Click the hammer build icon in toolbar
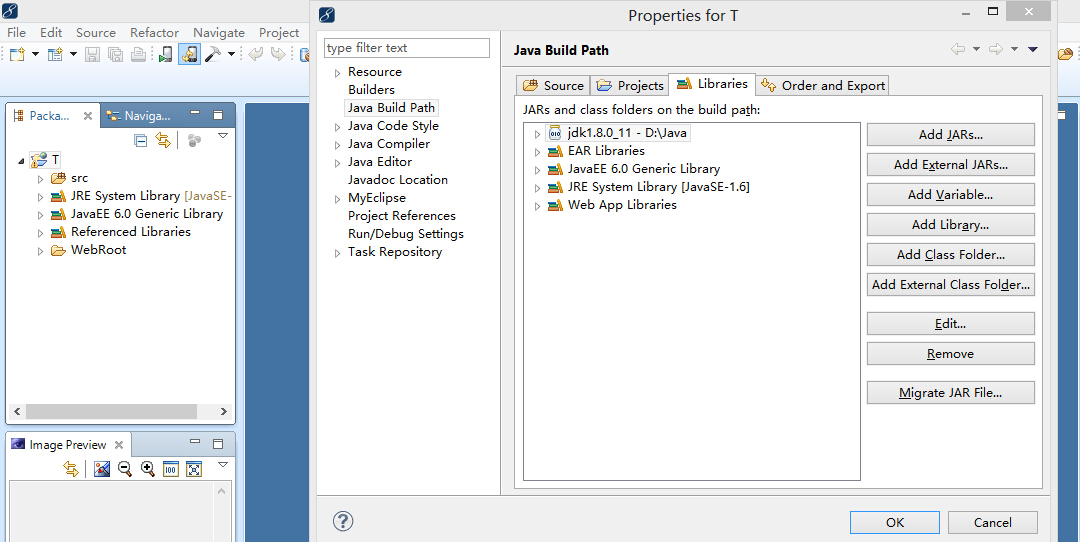 [213, 54]
